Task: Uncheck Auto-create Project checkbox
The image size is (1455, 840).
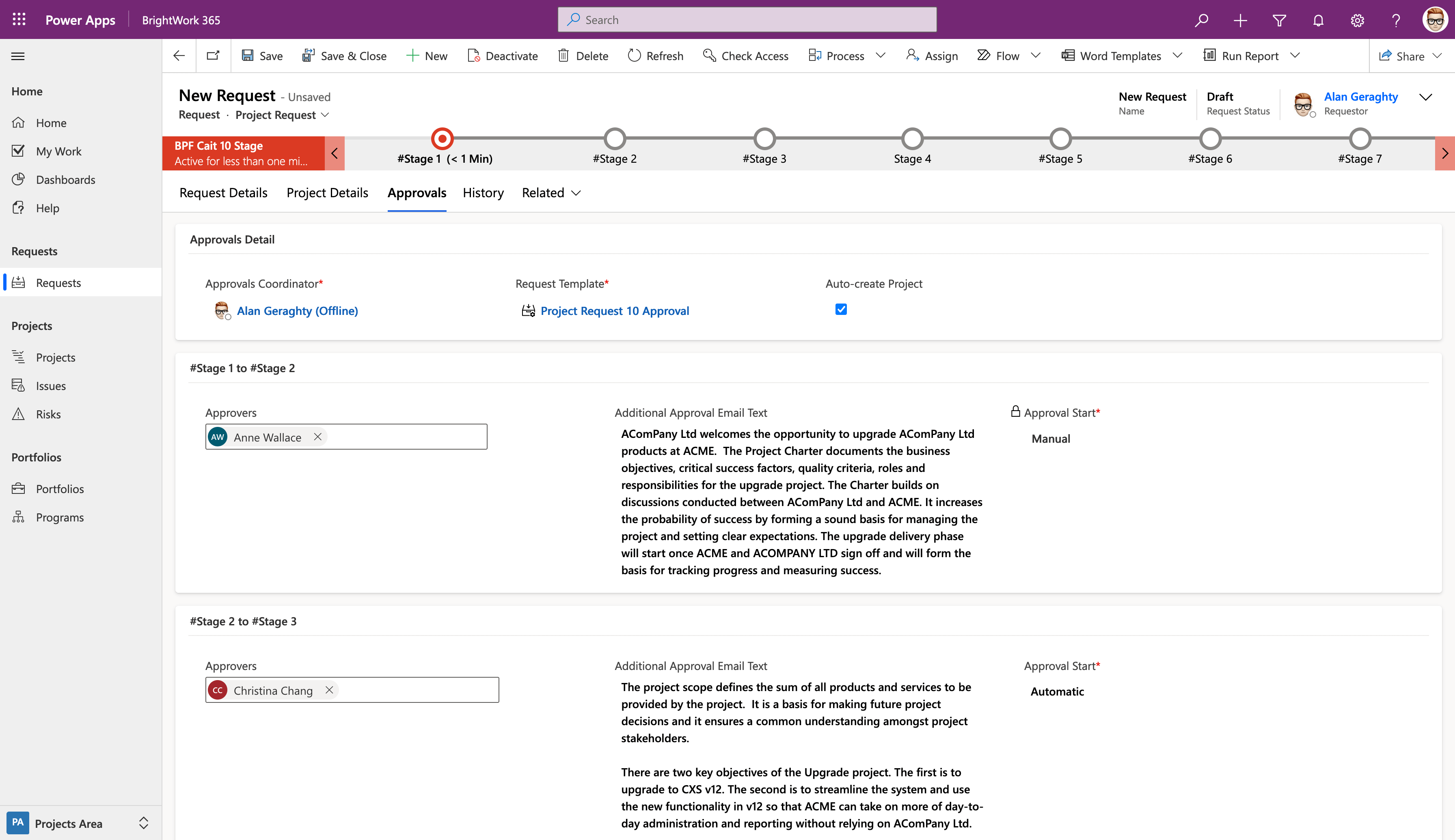Action: 841,309
